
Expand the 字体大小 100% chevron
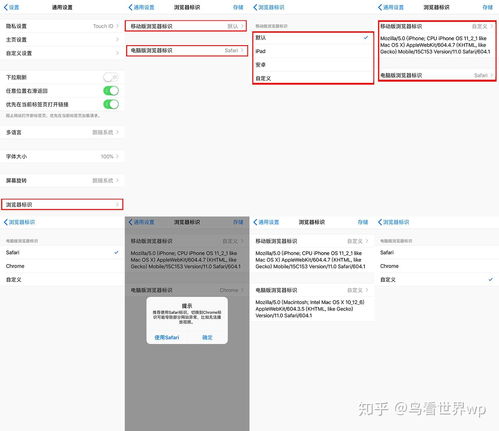click(117, 156)
